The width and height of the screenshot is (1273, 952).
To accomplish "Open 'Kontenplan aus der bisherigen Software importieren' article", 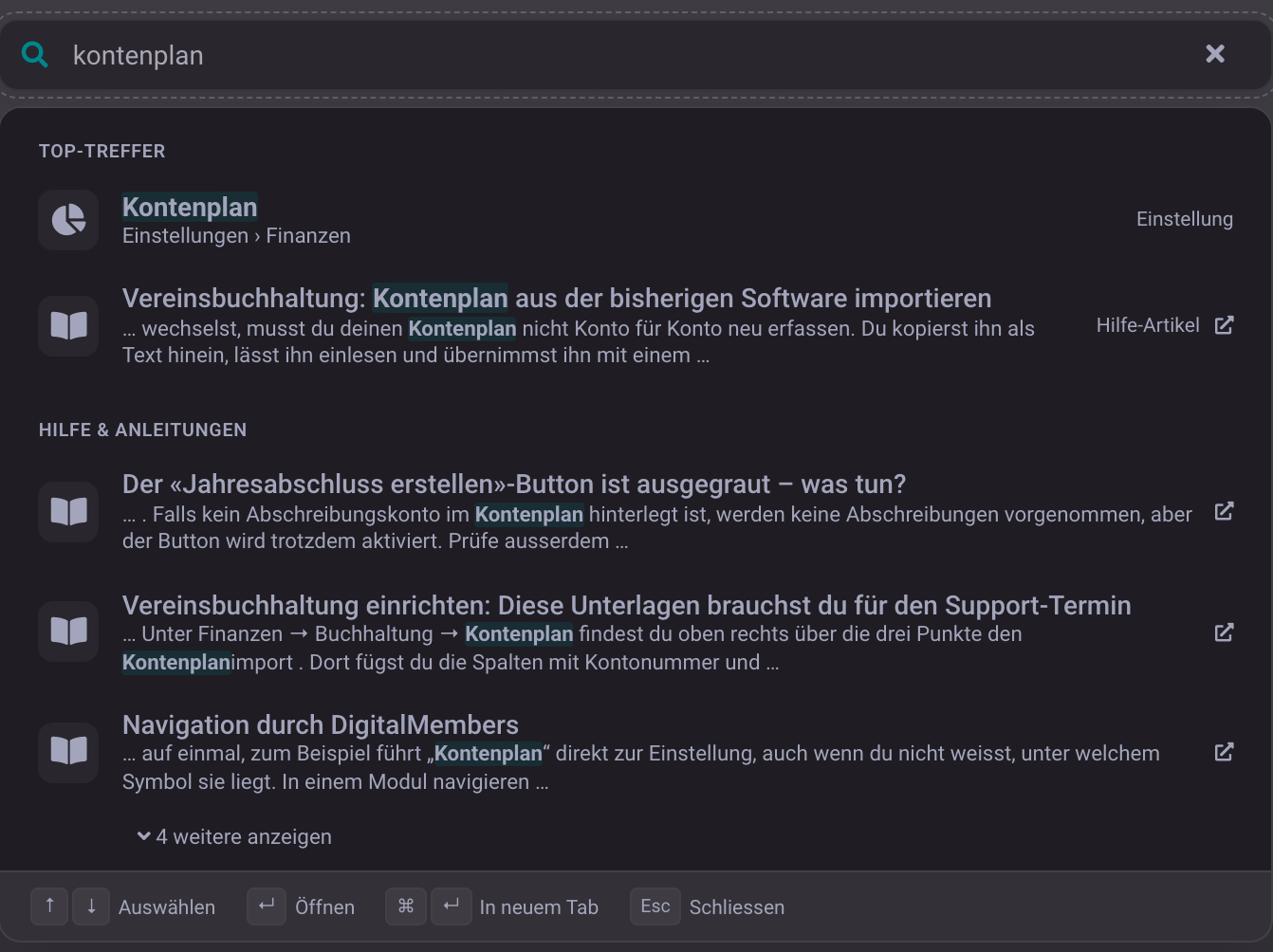I will 557,299.
